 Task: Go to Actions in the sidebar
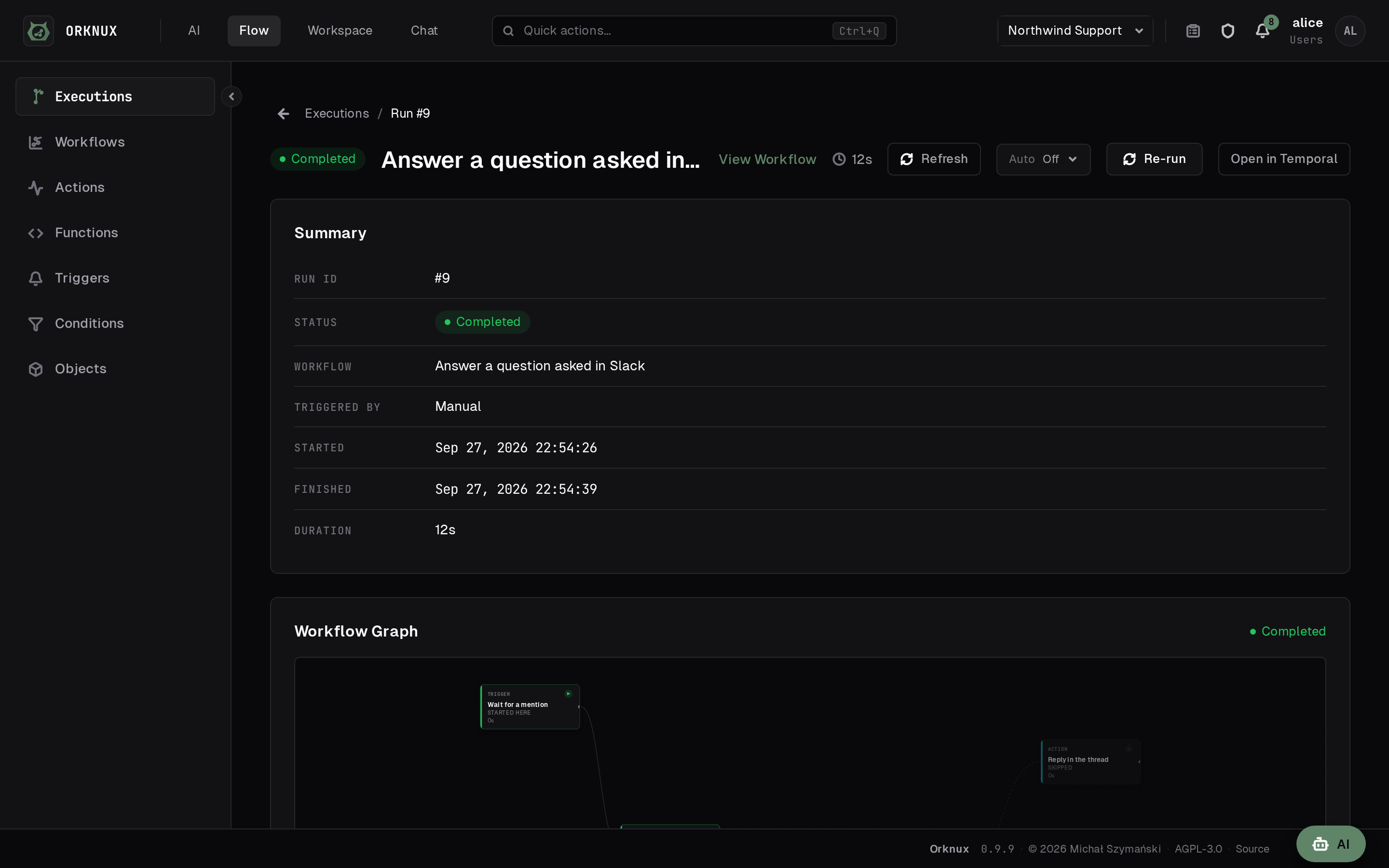tap(115, 187)
